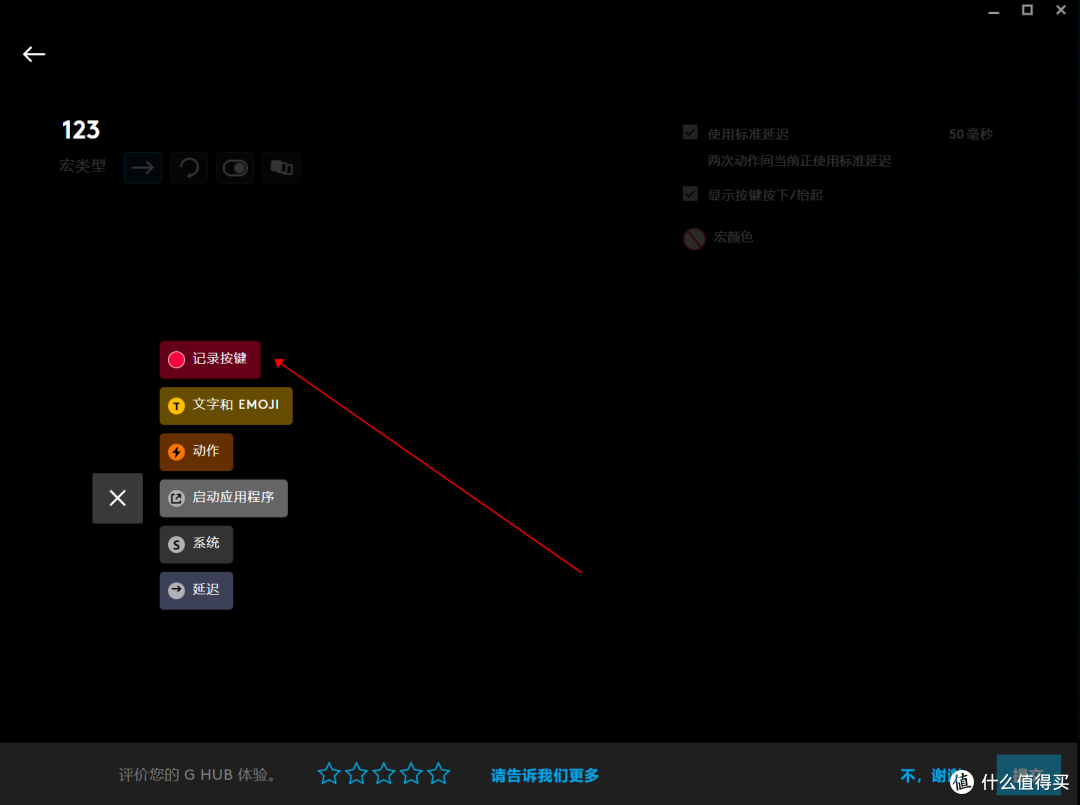Rate G HUB three stars
The width and height of the screenshot is (1080, 805).
pyautogui.click(x=384, y=774)
